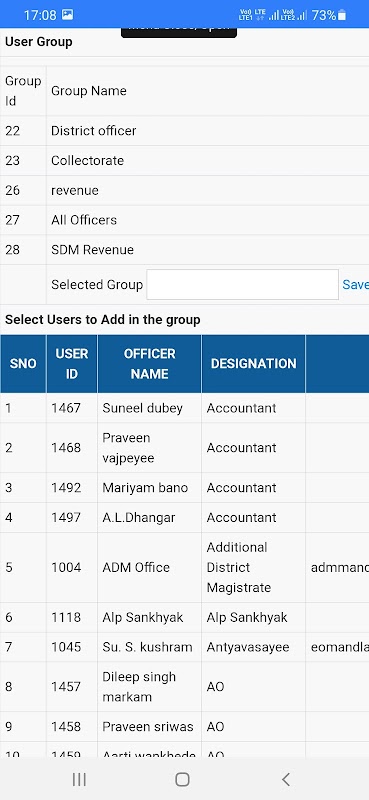Viewport: 369px width, 800px height.
Task: Select the District officer group row
Action: coord(184,131)
